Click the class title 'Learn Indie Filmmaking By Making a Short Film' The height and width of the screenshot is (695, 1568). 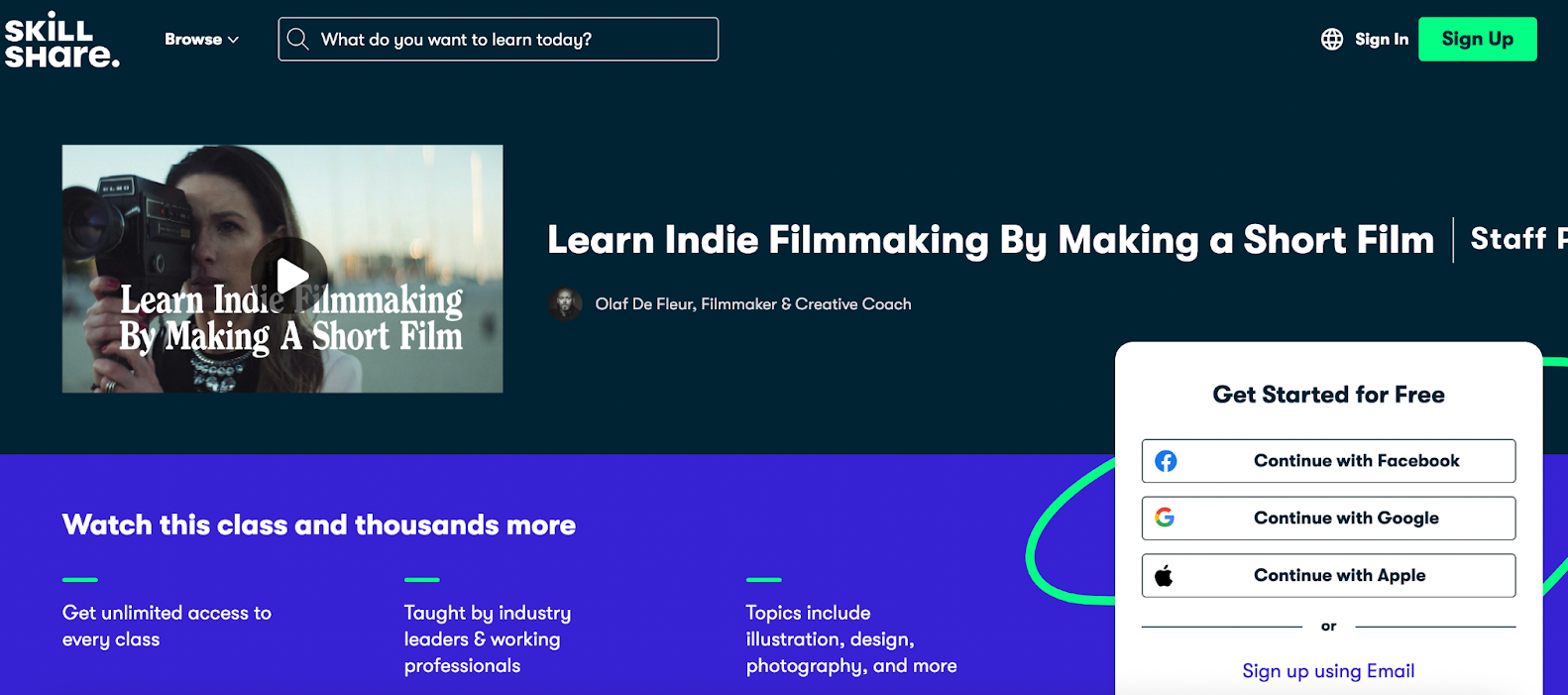pyautogui.click(x=991, y=240)
